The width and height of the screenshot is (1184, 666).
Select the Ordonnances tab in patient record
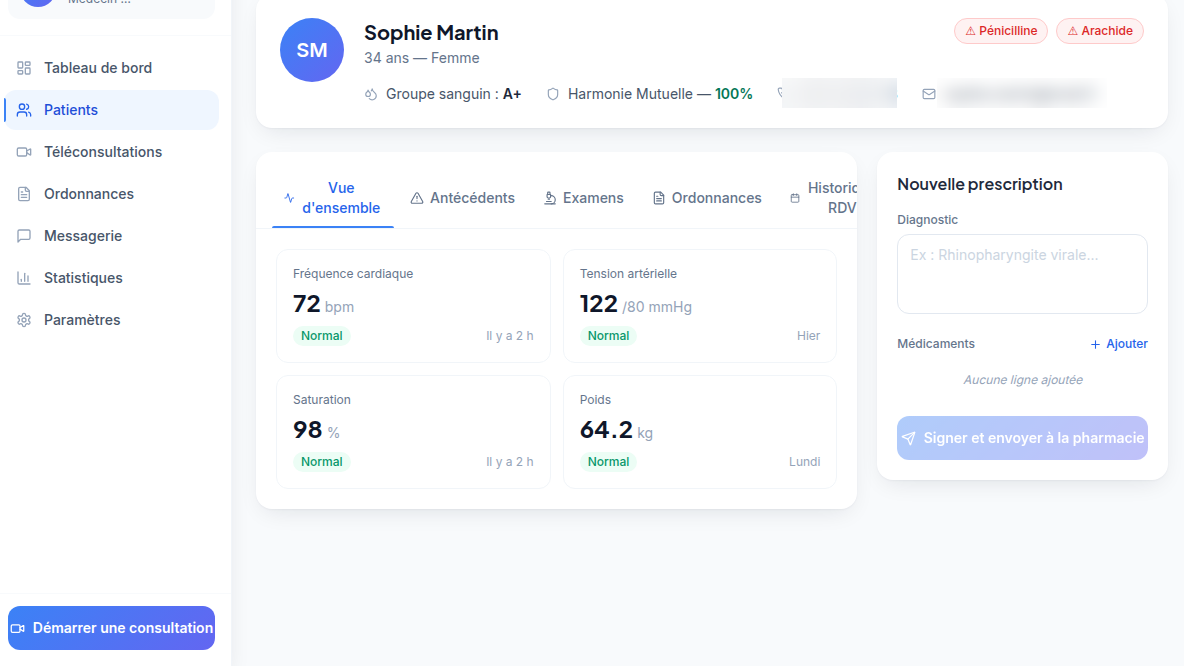point(707,198)
